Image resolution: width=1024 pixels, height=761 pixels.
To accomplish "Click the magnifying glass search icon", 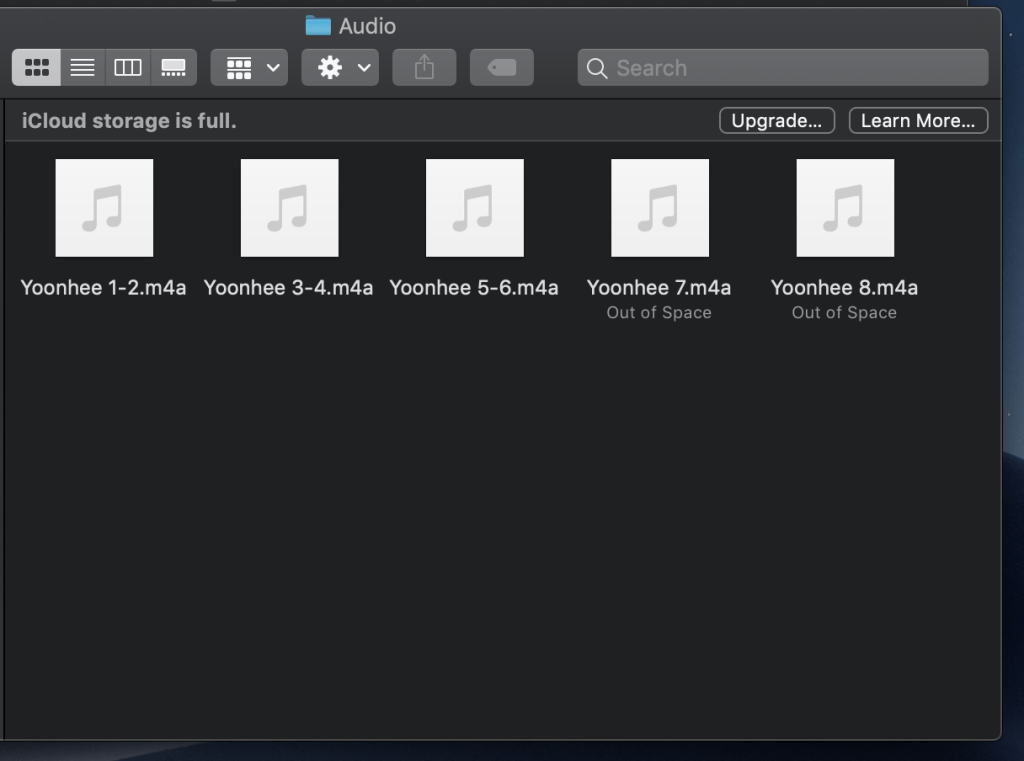I will pyautogui.click(x=597, y=68).
